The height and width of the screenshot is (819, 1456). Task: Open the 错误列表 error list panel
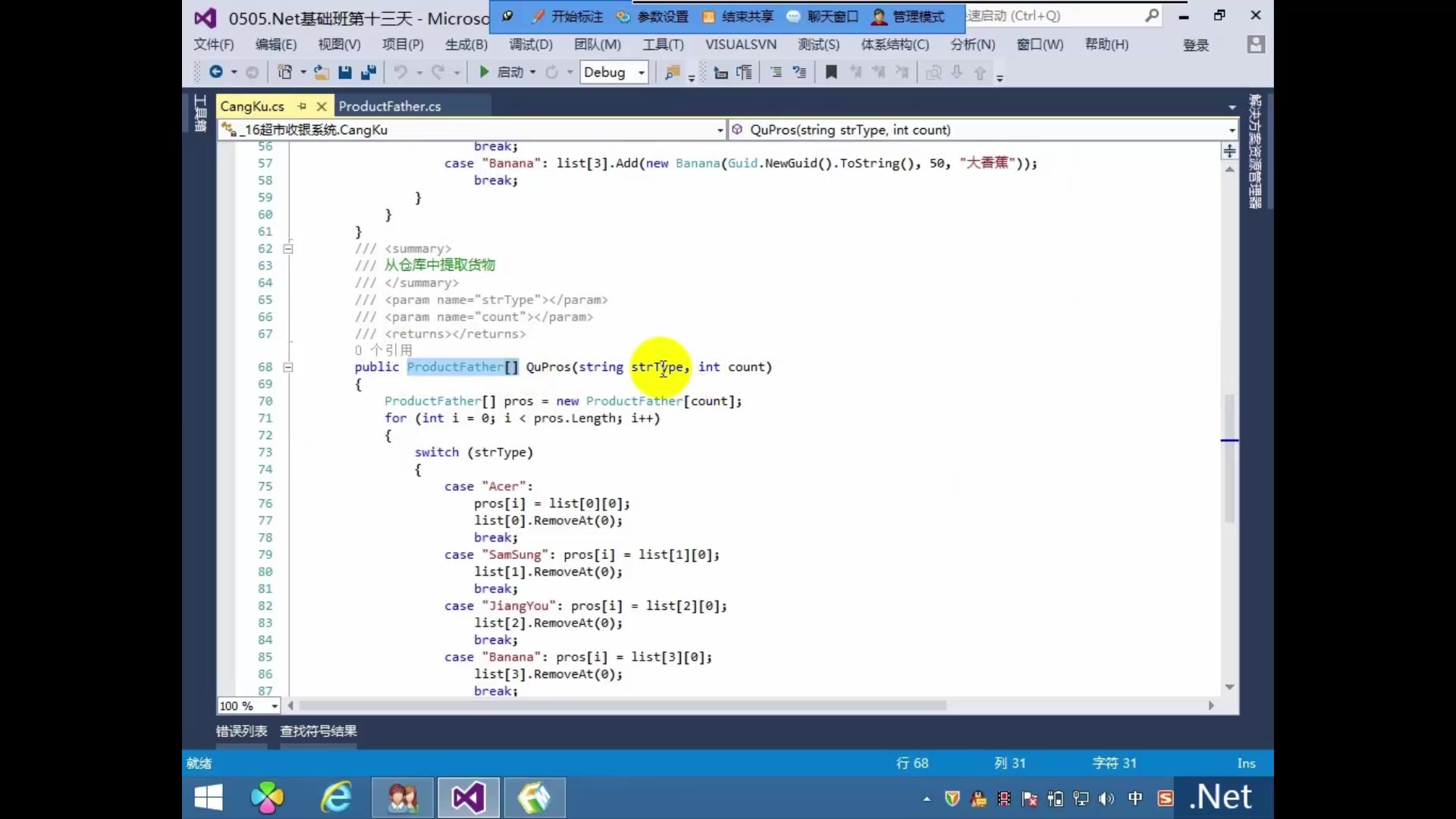[x=241, y=731]
